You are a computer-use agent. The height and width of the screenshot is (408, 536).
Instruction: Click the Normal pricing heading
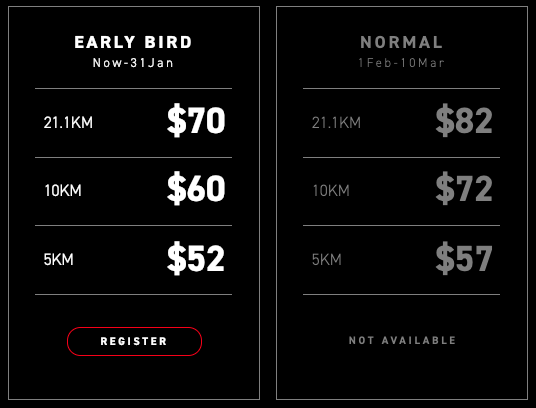click(x=402, y=42)
